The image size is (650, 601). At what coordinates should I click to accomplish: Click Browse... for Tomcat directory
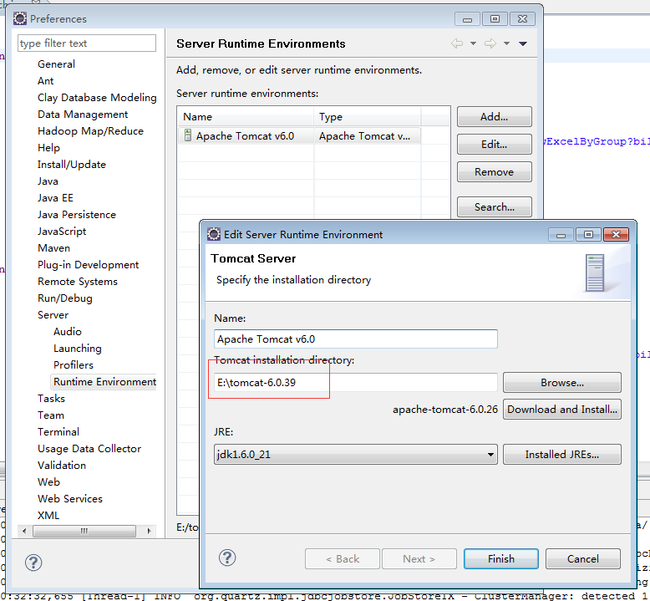click(x=562, y=382)
